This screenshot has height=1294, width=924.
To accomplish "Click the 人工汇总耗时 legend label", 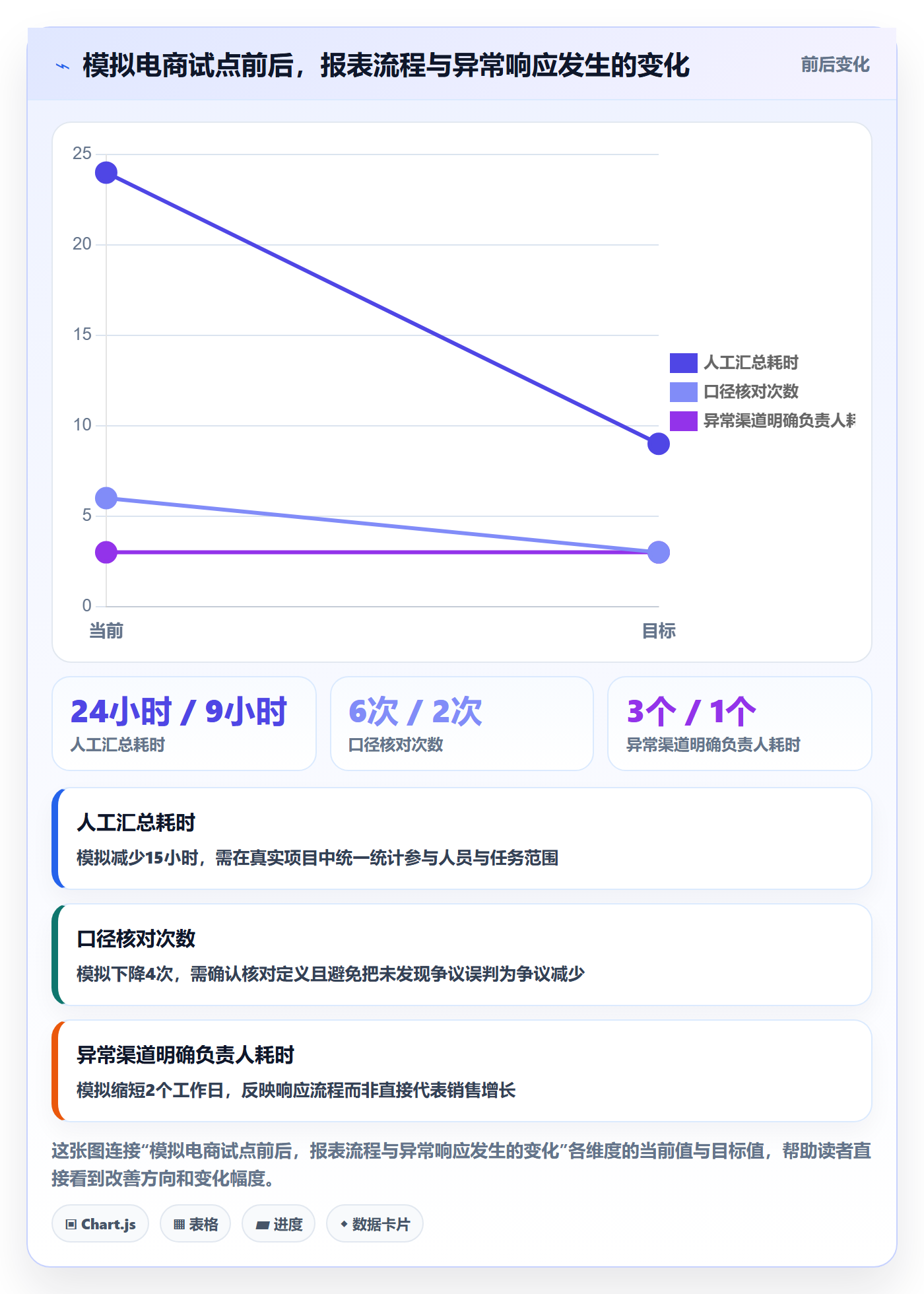I will pos(751,362).
